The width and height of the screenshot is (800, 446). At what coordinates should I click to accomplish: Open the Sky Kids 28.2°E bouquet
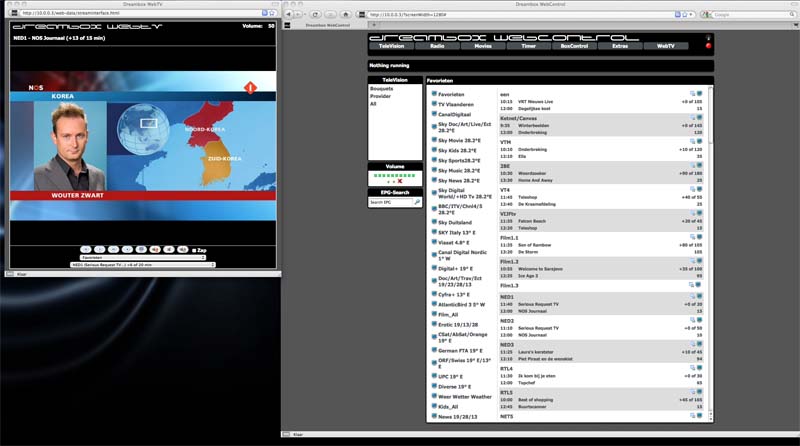point(457,151)
